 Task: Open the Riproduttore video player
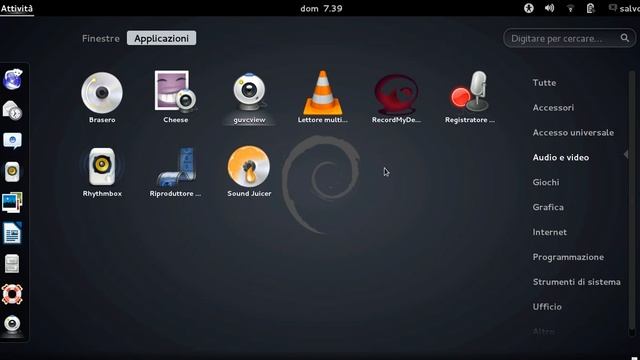[176, 171]
